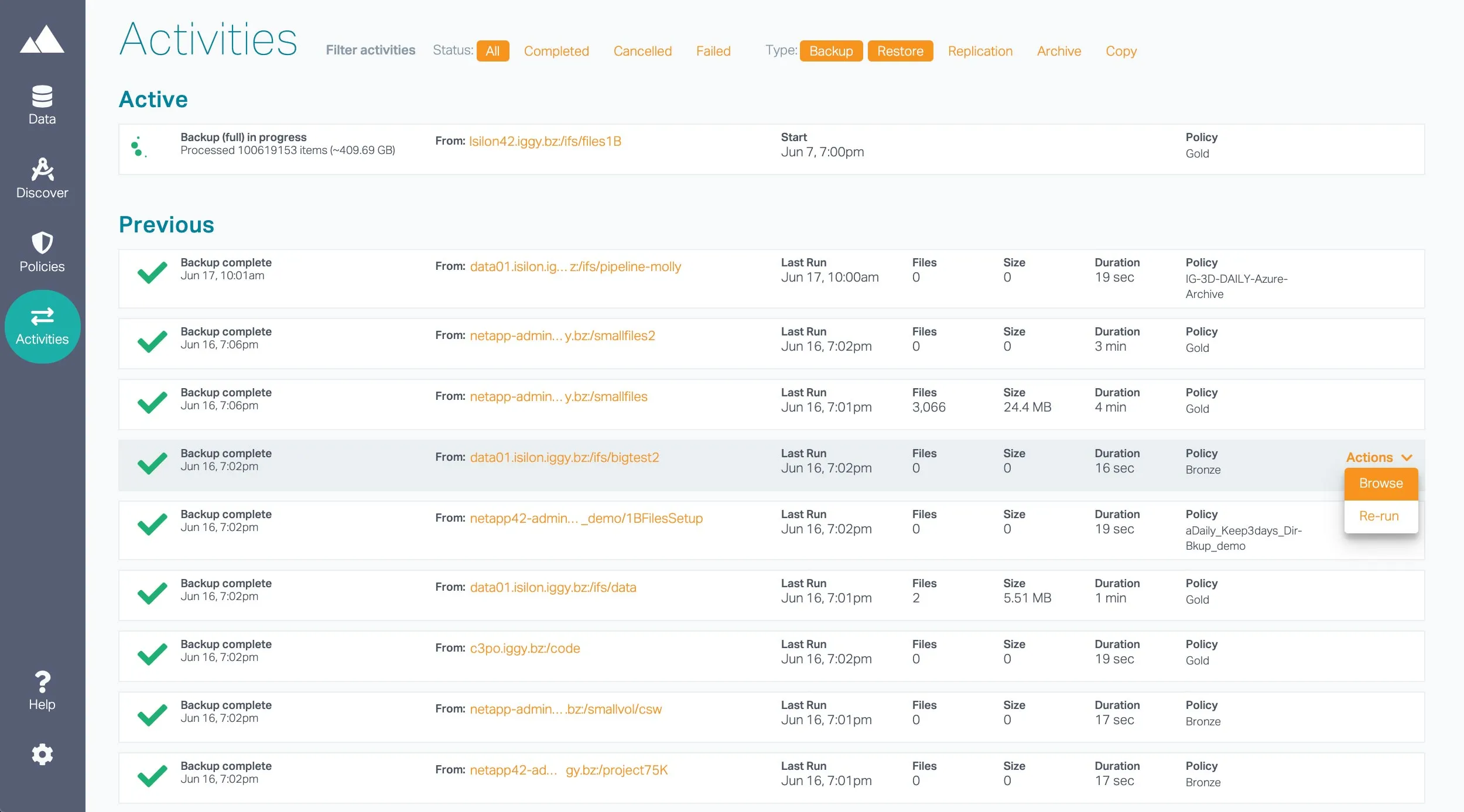
Task: Open the settings gear icon
Action: point(42,755)
